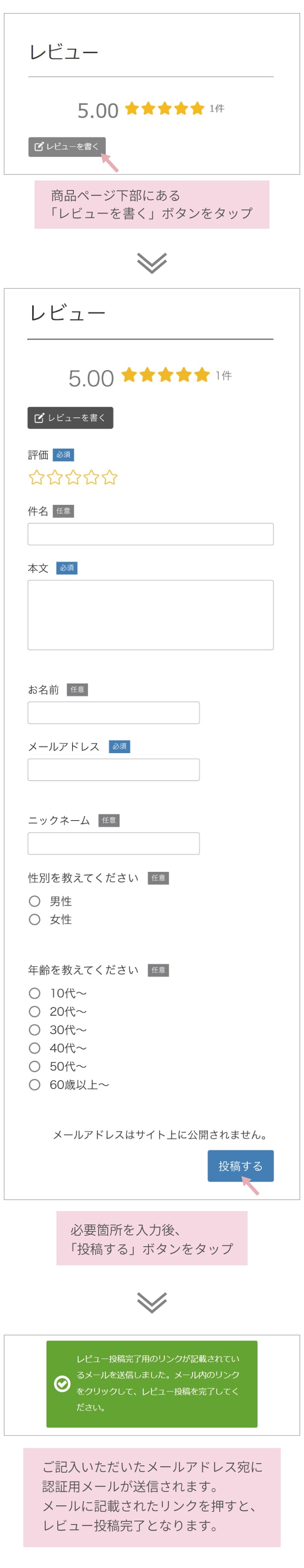Focus the メールアドレス input field
The width and height of the screenshot is (304, 1568).
coord(113,769)
